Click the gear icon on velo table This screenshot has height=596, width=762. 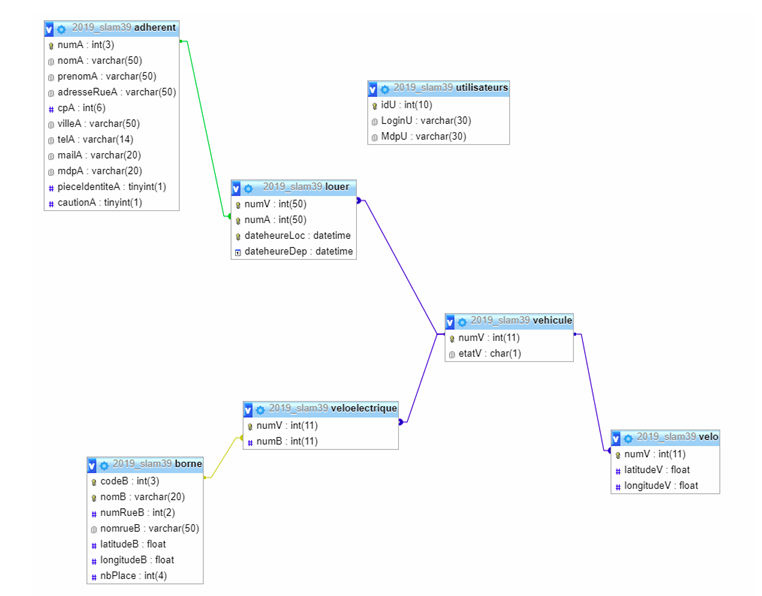pyautogui.click(x=629, y=438)
